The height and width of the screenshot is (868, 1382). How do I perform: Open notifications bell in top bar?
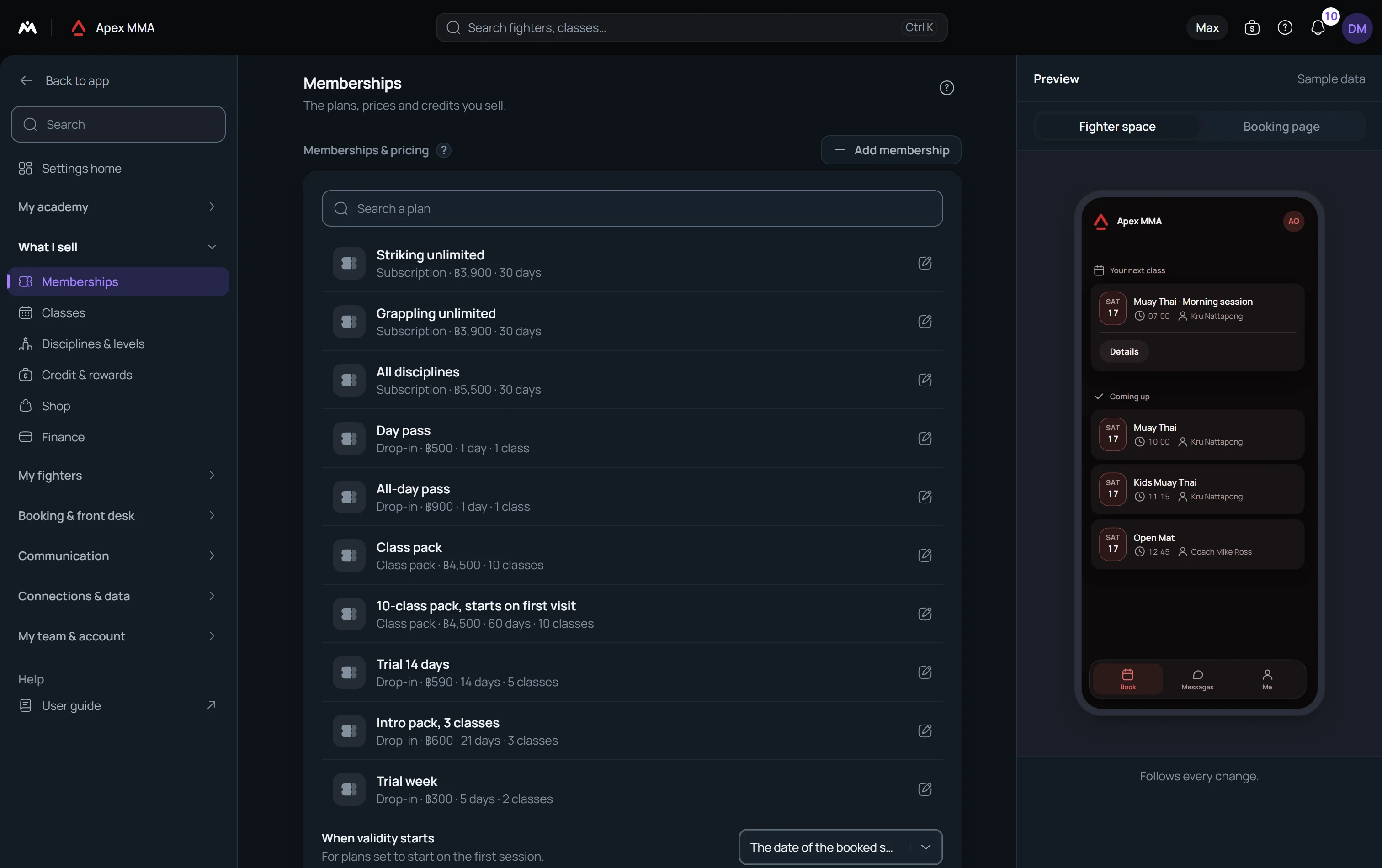tap(1318, 27)
